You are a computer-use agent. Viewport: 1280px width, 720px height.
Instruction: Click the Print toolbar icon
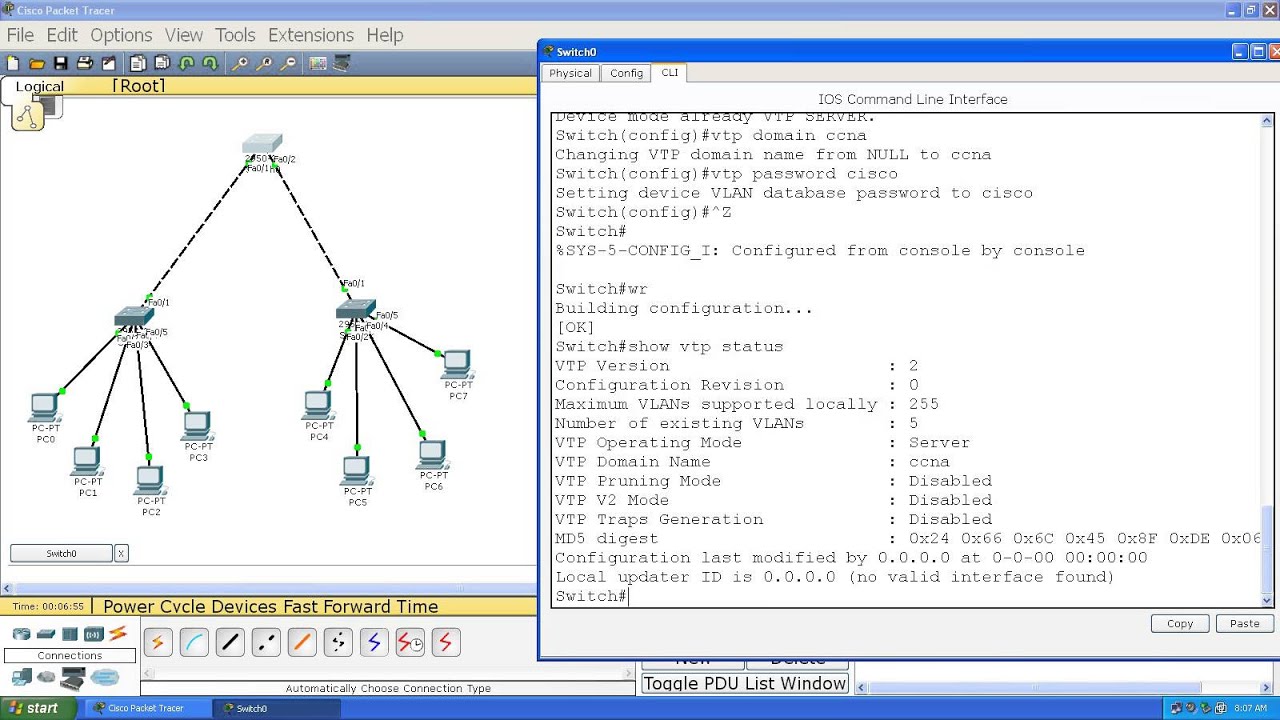click(x=85, y=63)
